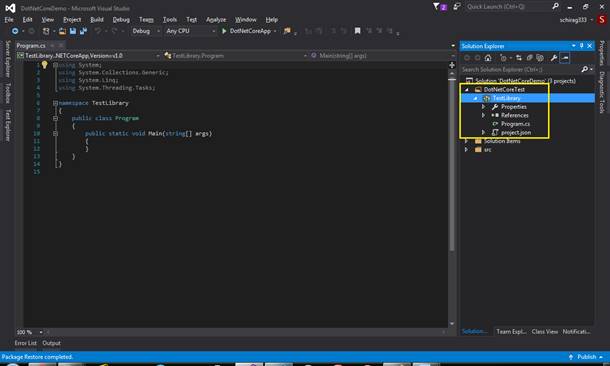Screen dimensions: 610x366
Task: Collapse the namespace TestLibrary code block
Action: [x=55, y=103]
